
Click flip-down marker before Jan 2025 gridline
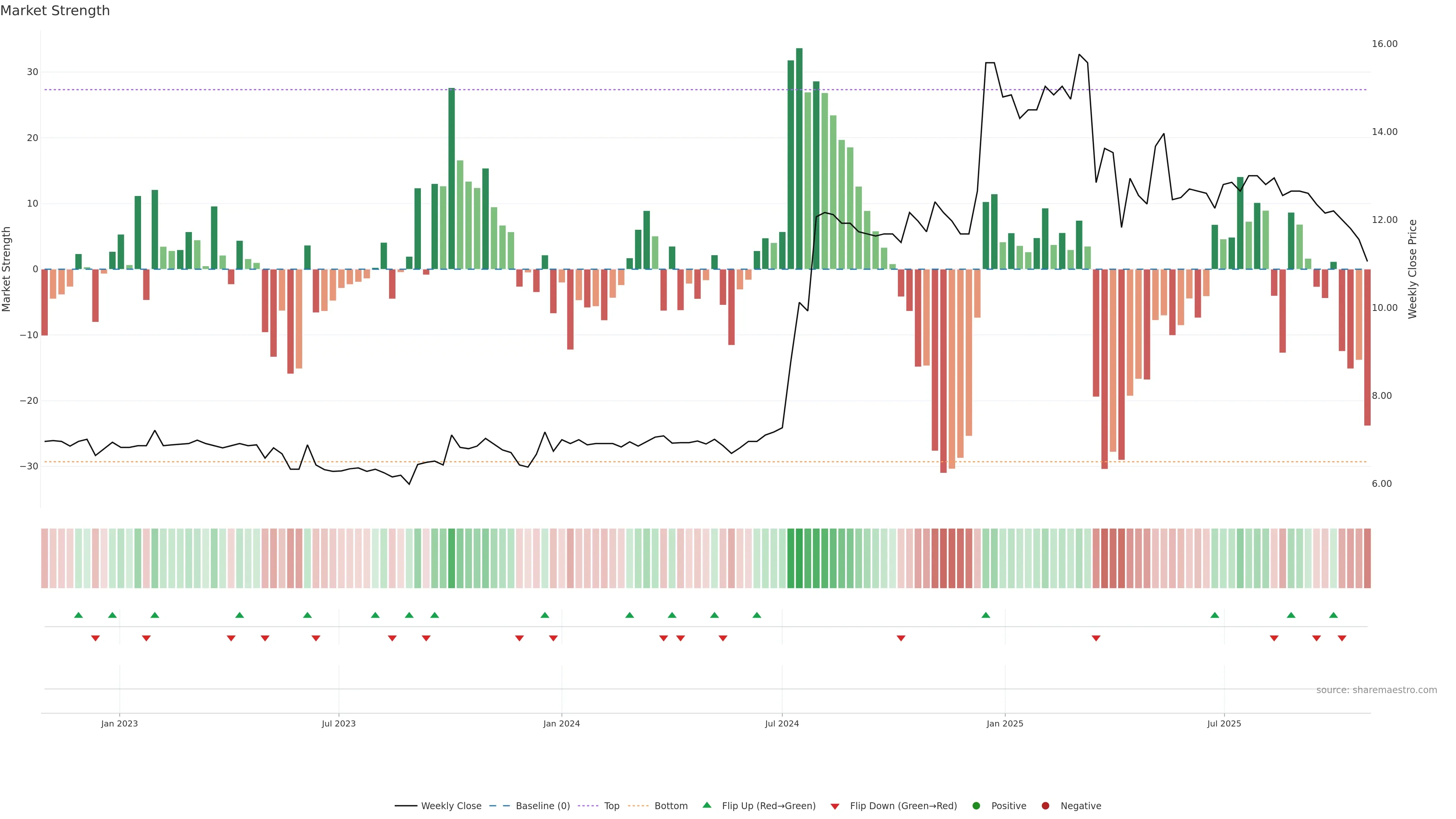(x=901, y=638)
